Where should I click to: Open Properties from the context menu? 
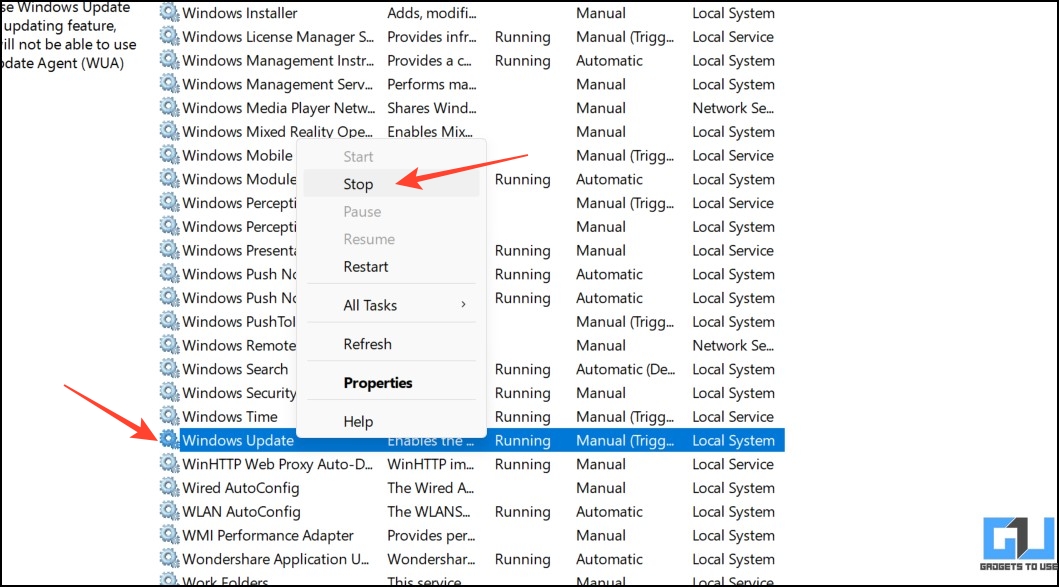coord(391,383)
